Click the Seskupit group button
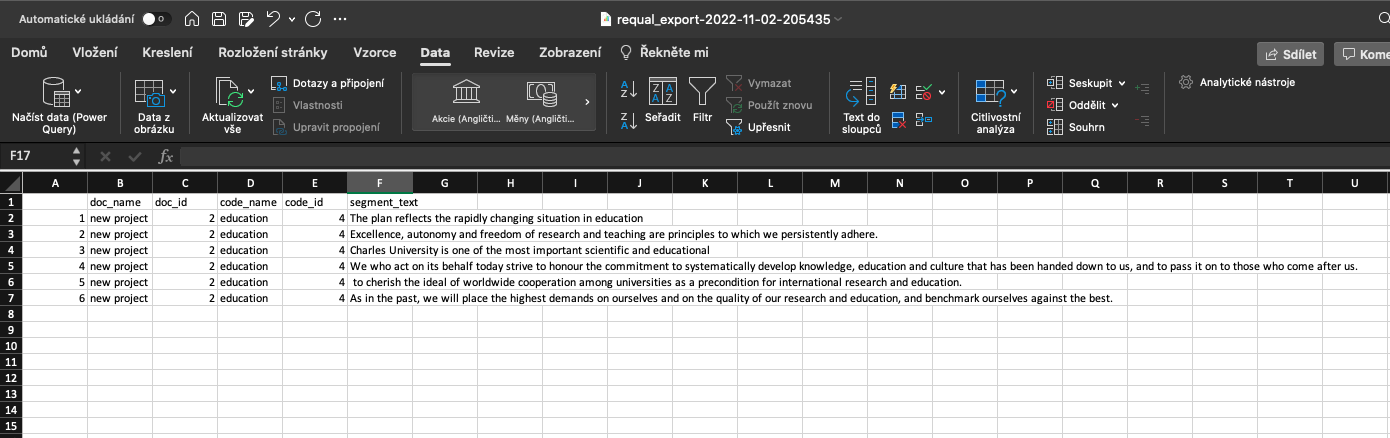The image size is (1390, 438). pyautogui.click(x=1079, y=83)
